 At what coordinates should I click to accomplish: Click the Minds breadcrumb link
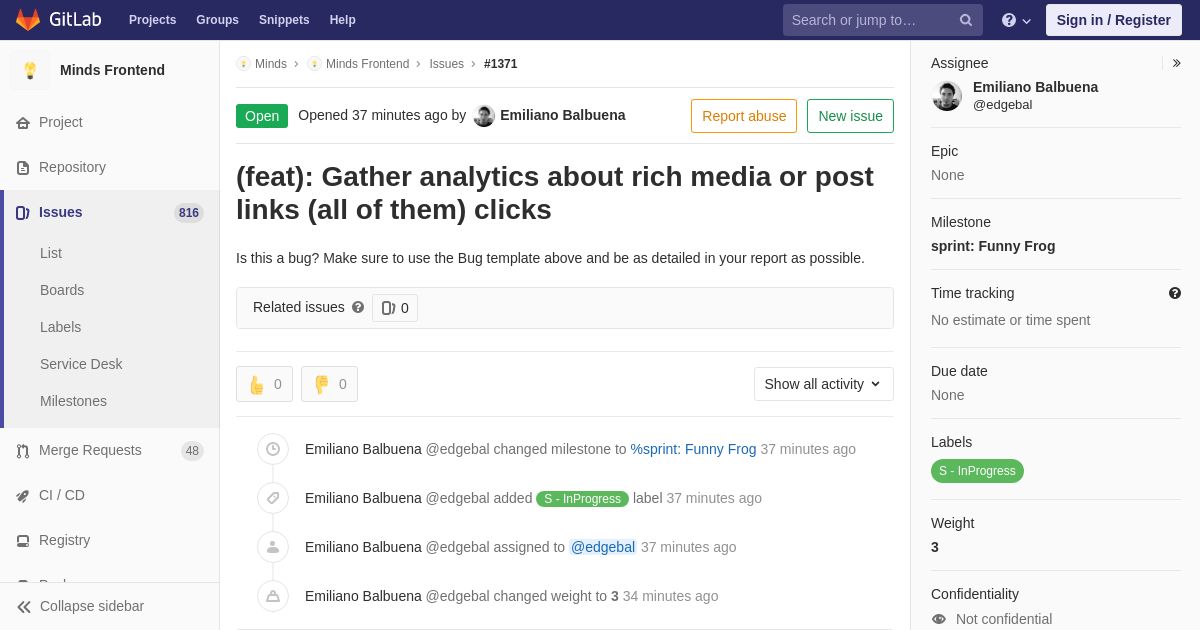click(x=271, y=64)
